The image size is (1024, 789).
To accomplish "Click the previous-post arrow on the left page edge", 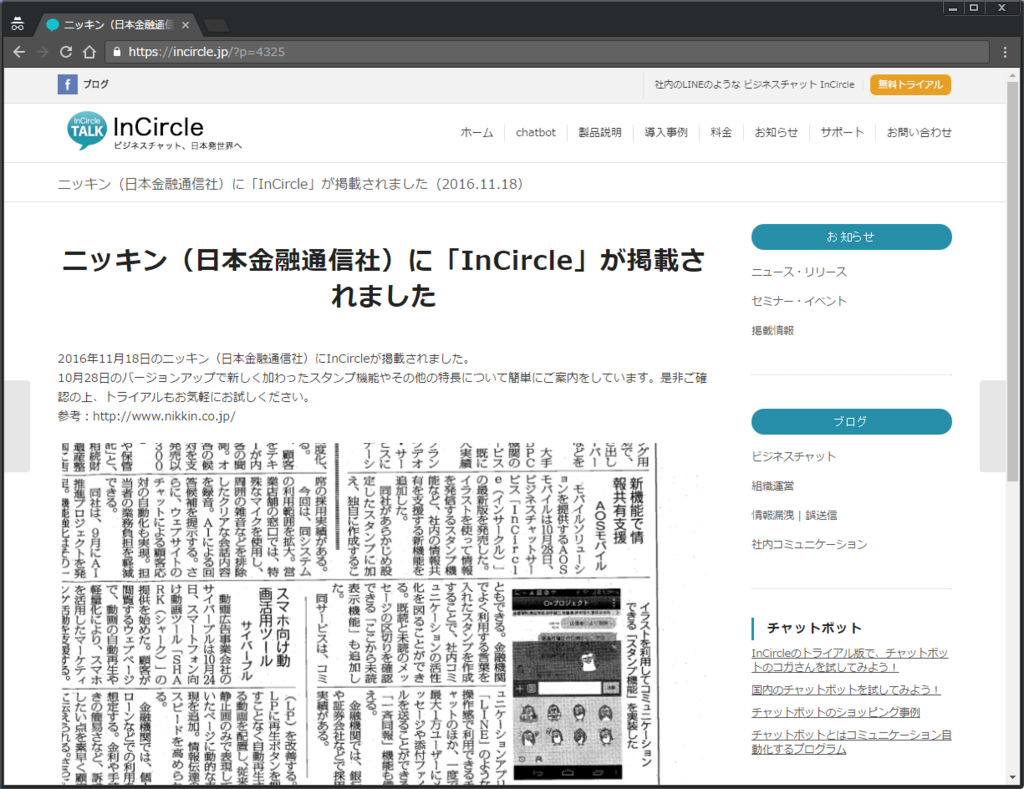I will 17,426.
